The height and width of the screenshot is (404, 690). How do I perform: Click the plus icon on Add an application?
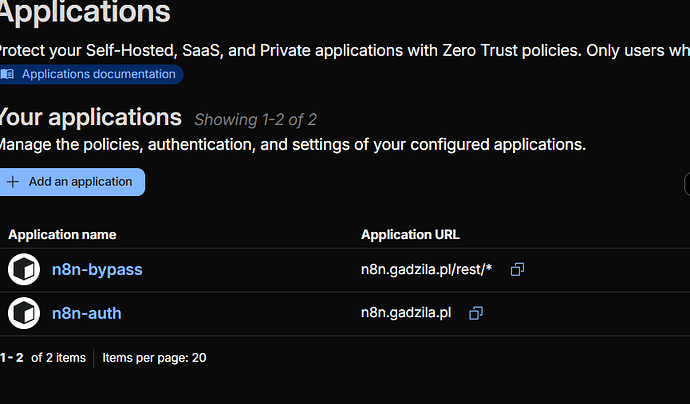coord(13,182)
